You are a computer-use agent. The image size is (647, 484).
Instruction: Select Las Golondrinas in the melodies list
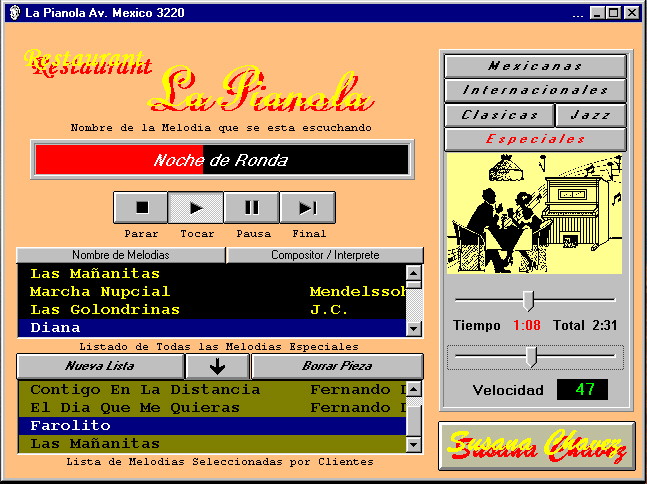coord(212,309)
